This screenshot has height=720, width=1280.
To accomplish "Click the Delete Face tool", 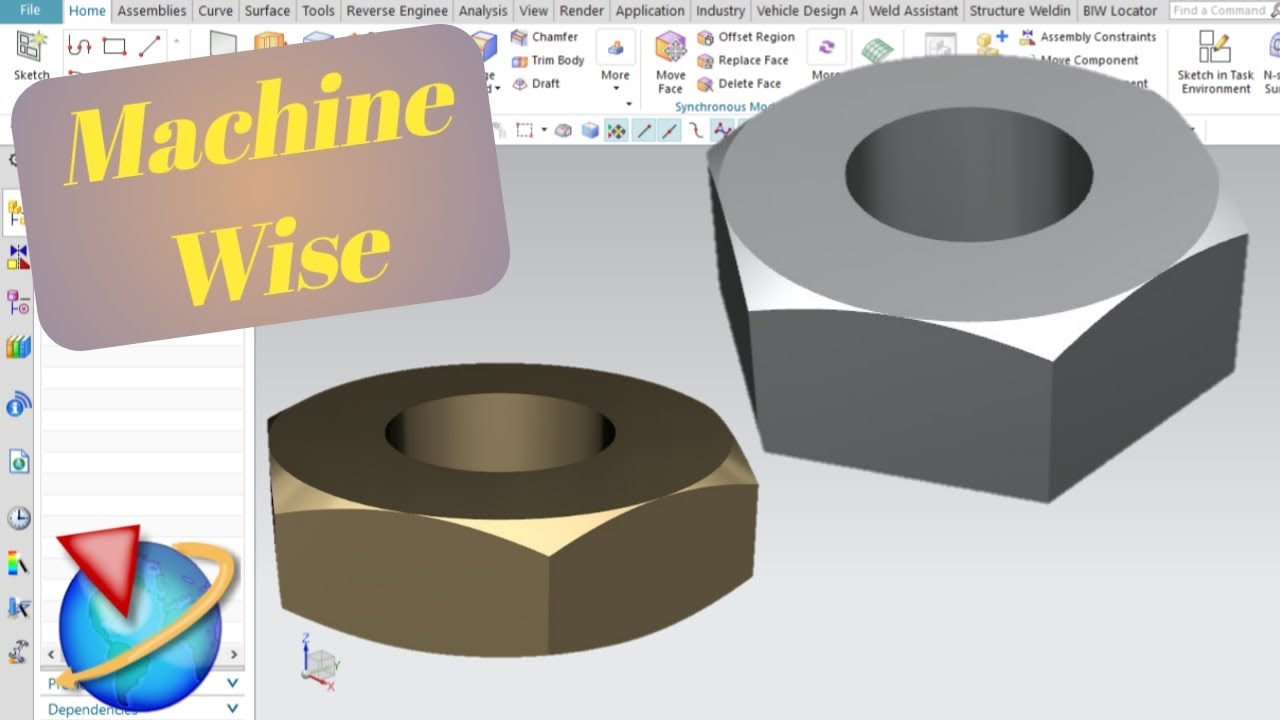I will (x=739, y=84).
